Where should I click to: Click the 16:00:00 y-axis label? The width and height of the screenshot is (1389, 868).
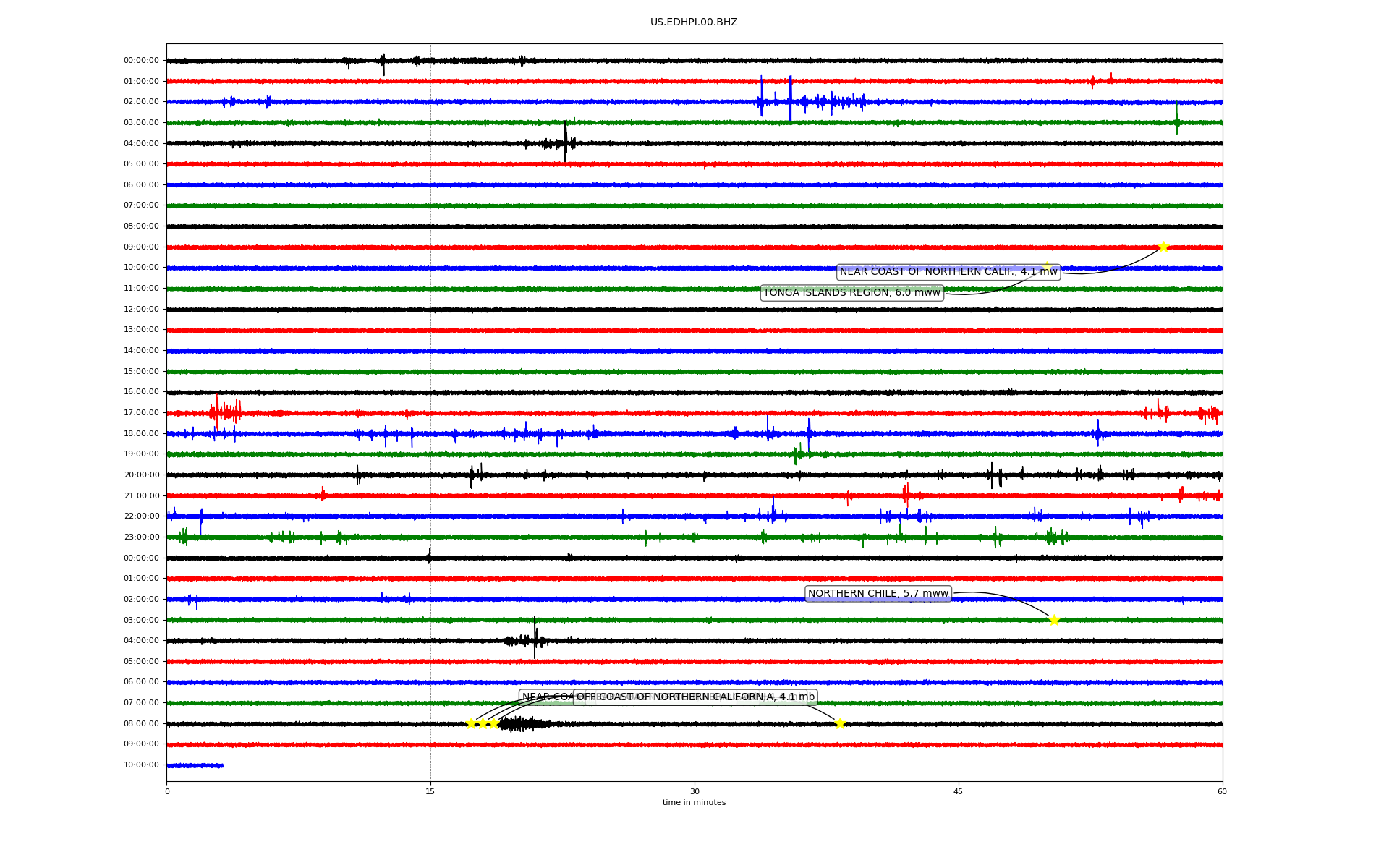coord(141,392)
